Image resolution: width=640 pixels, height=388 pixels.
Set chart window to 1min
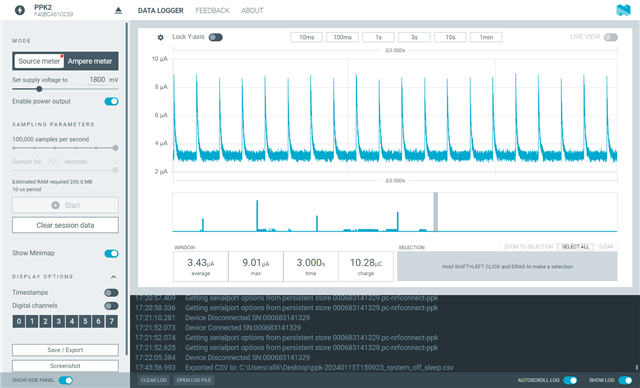(486, 38)
